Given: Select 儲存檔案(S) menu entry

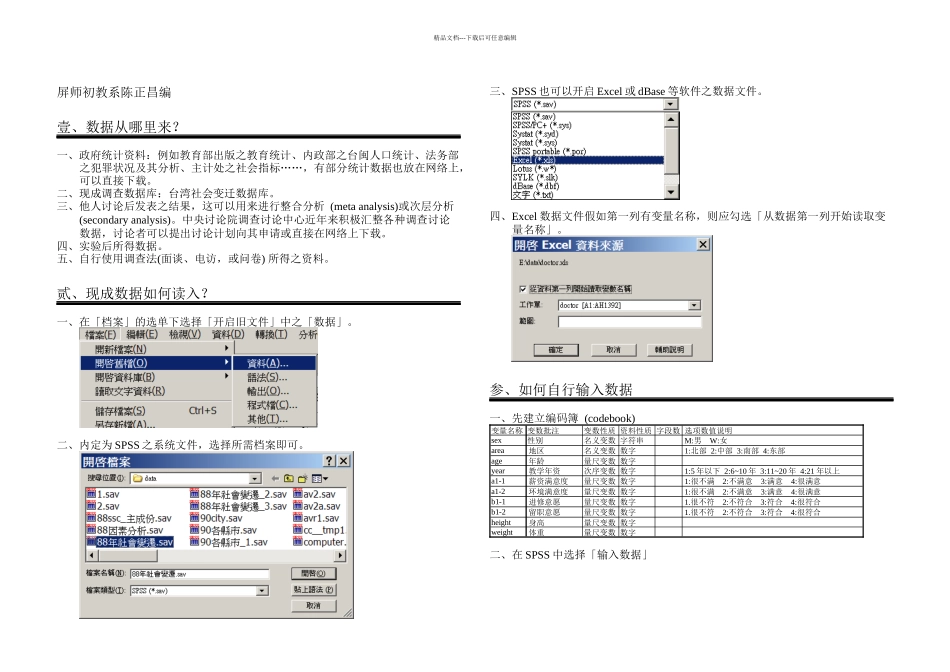Looking at the screenshot, I should point(156,411).
